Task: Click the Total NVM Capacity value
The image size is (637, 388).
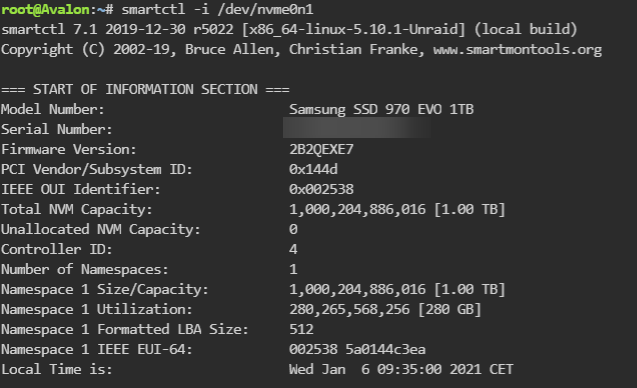Action: pos(397,209)
